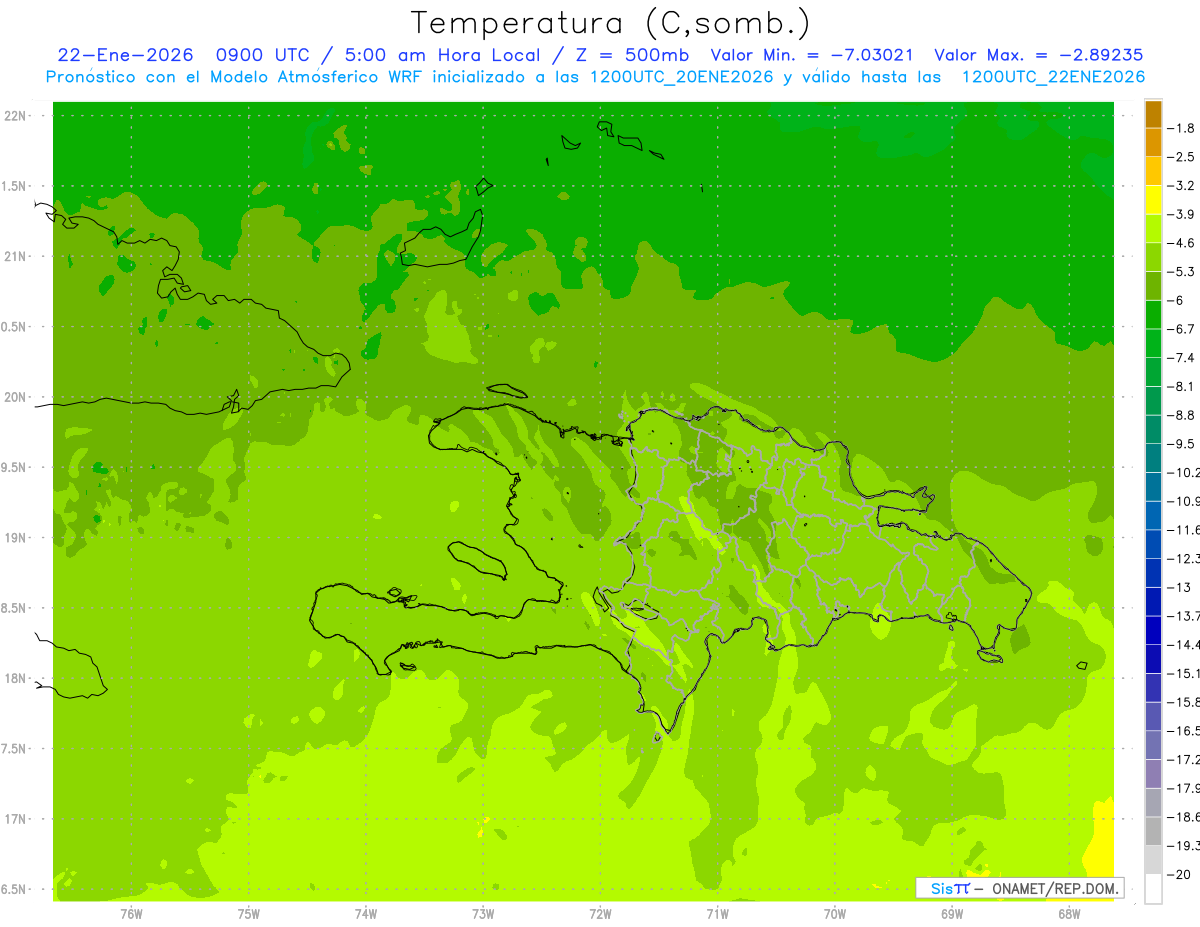Select the forecast date "22-Ene-2026"
This screenshot has height=927, width=1200.
pos(124,56)
